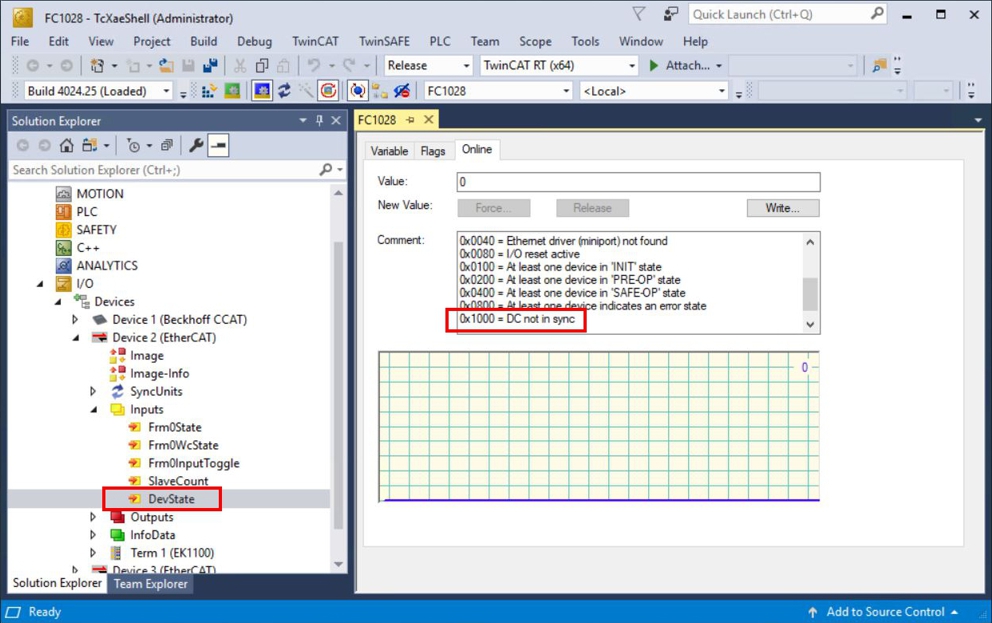Select the SlaveCount input variable

click(x=178, y=481)
